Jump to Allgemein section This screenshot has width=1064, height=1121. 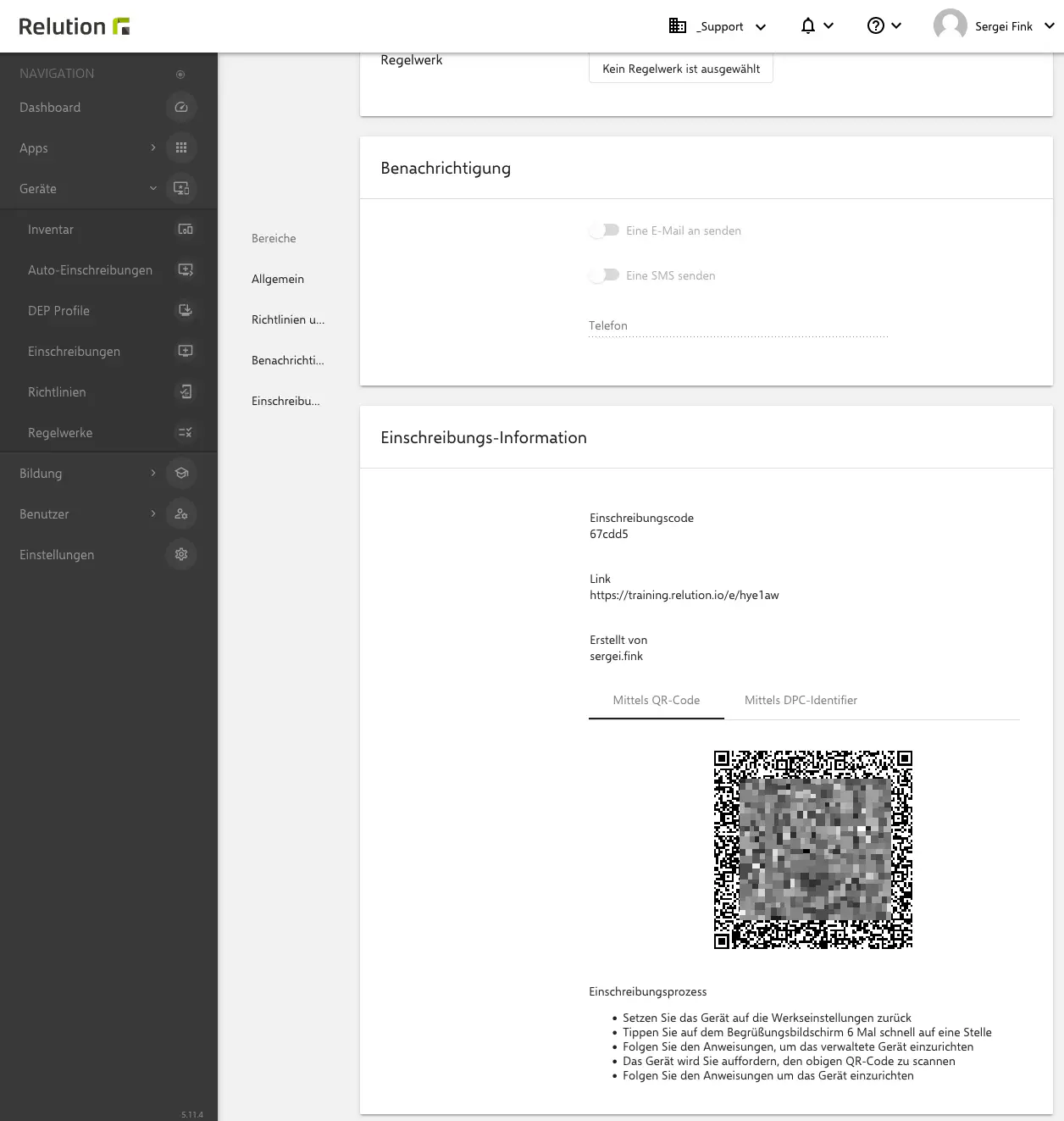click(x=278, y=280)
